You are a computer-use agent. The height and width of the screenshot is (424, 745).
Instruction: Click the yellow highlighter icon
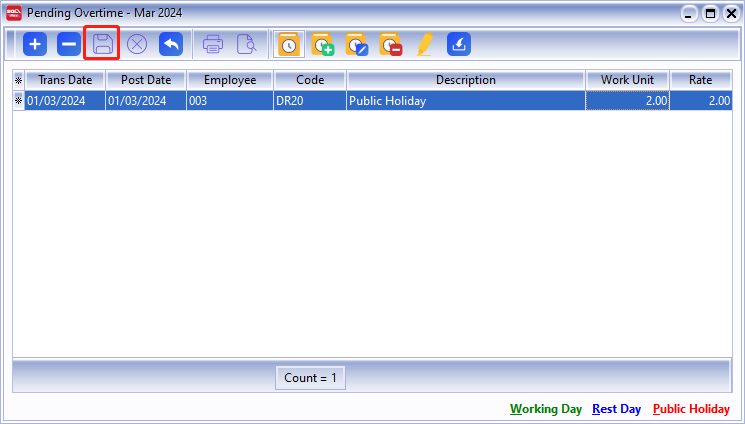click(425, 44)
